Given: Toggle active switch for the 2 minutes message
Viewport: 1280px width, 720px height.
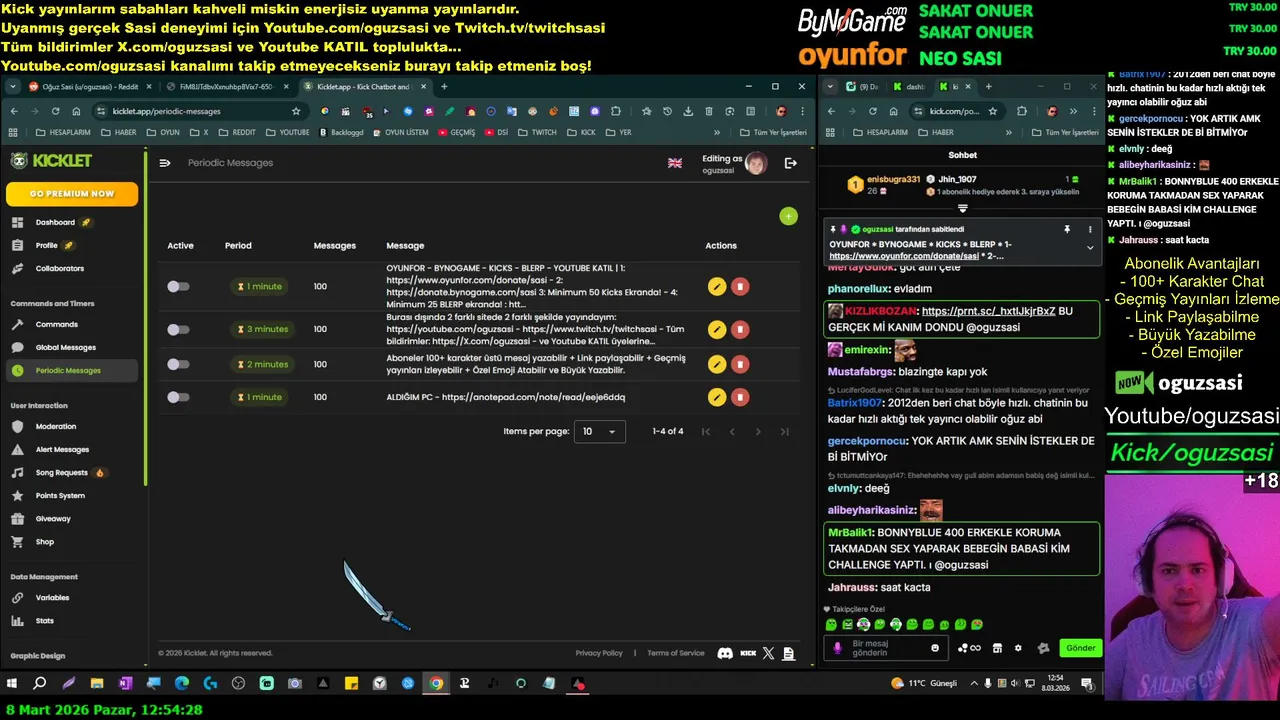Looking at the screenshot, I should pyautogui.click(x=178, y=364).
